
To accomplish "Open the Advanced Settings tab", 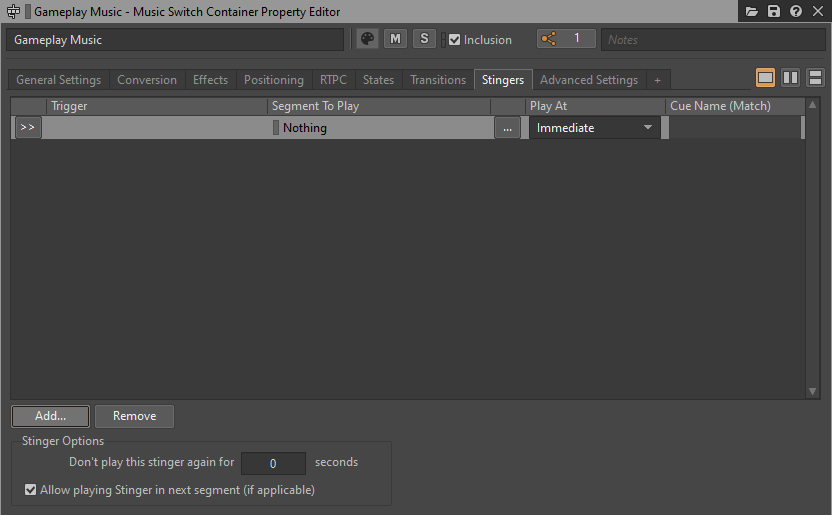I will point(589,80).
